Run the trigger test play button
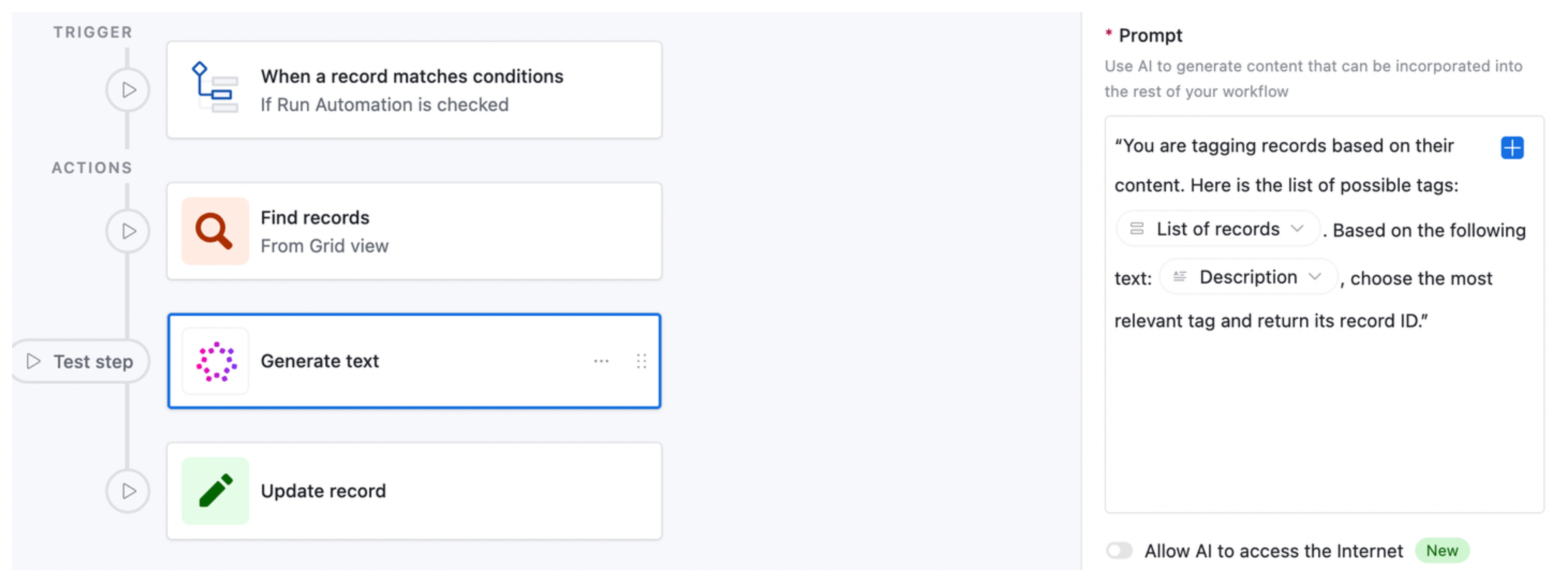The height and width of the screenshot is (582, 1568). click(x=128, y=89)
